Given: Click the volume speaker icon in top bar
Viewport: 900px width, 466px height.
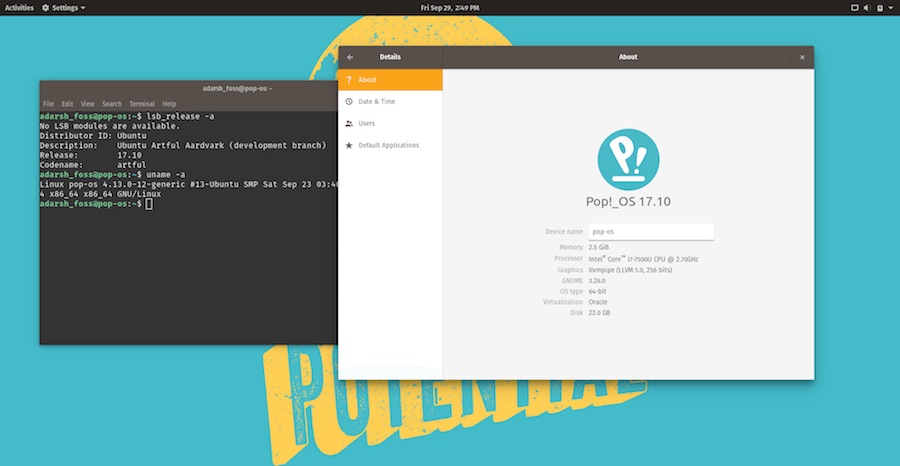Looking at the screenshot, I should [x=866, y=8].
